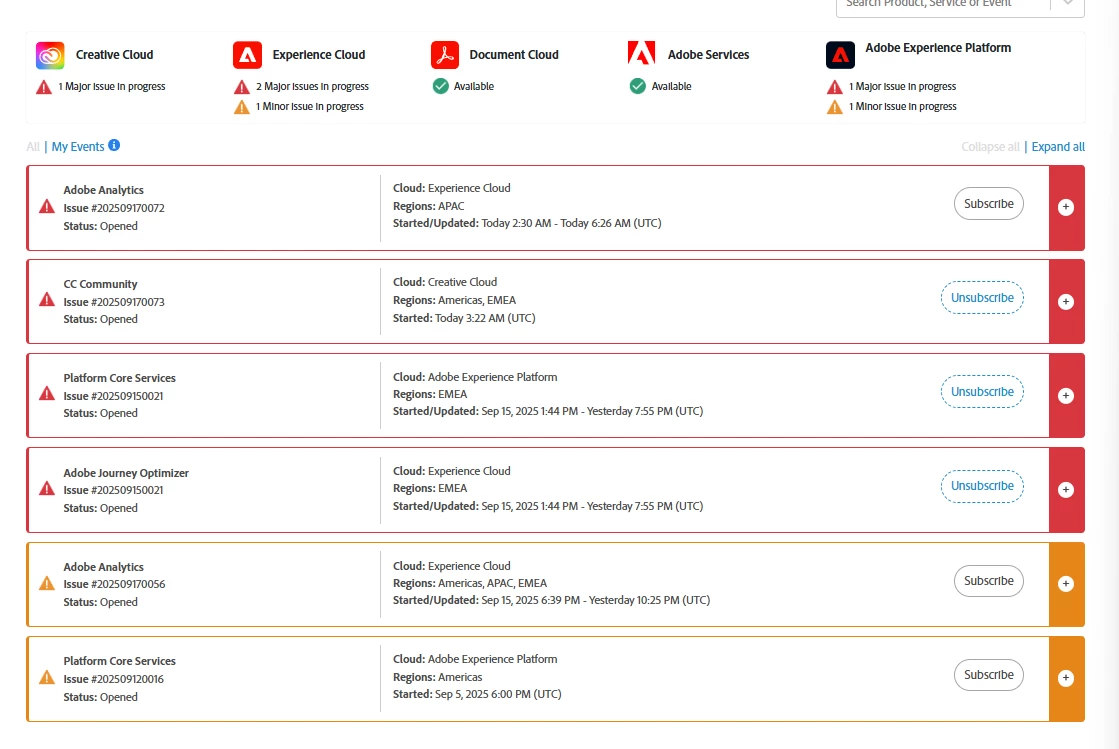This screenshot has width=1119, height=749.
Task: Expand the CC Community issue row
Action: [x=1065, y=302]
